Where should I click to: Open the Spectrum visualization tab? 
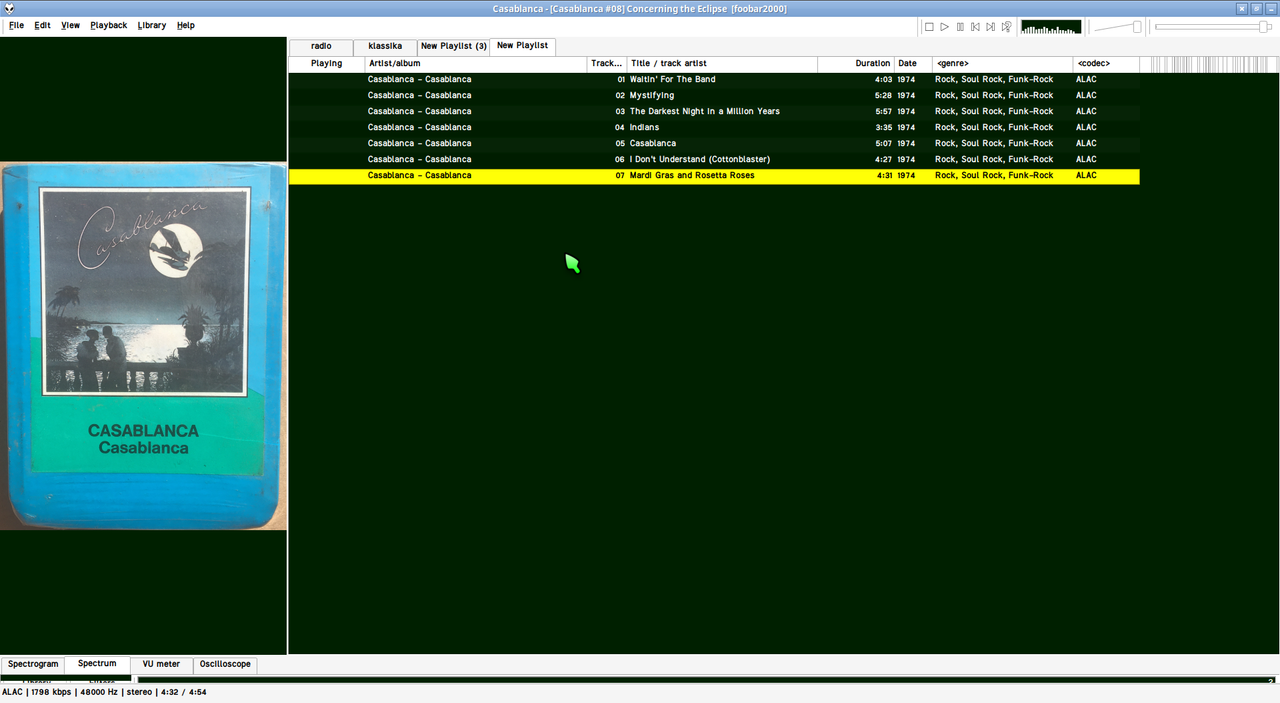97,664
